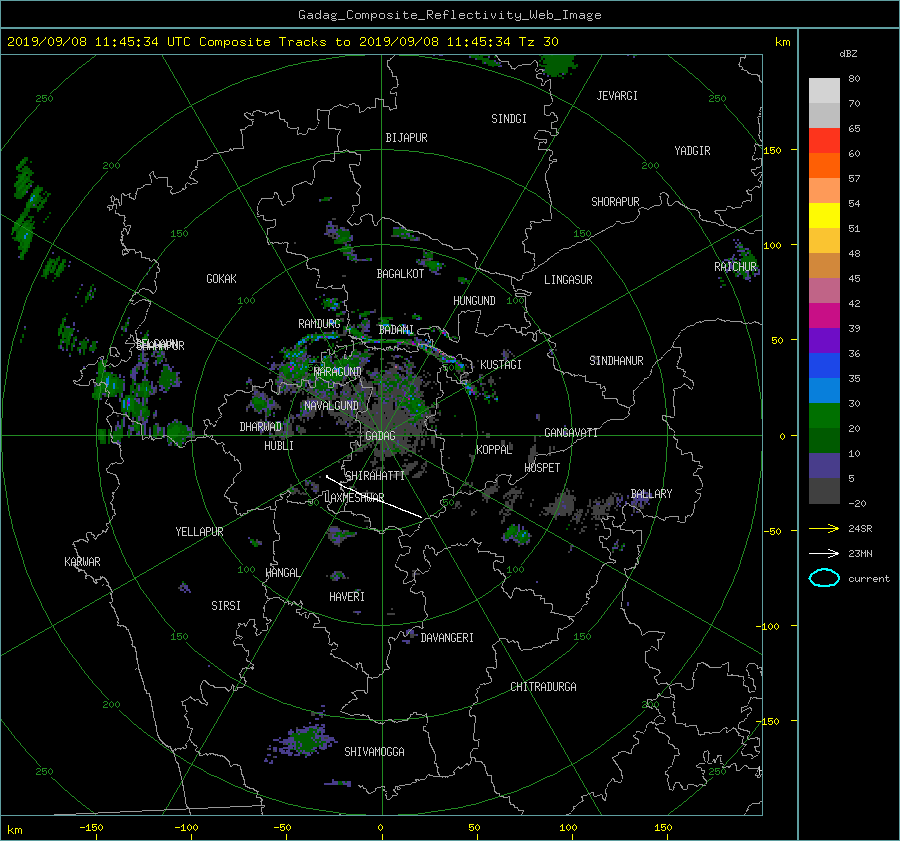Image resolution: width=900 pixels, height=841 pixels.
Task: Click the HUBLI label
Action: pyautogui.click(x=279, y=446)
